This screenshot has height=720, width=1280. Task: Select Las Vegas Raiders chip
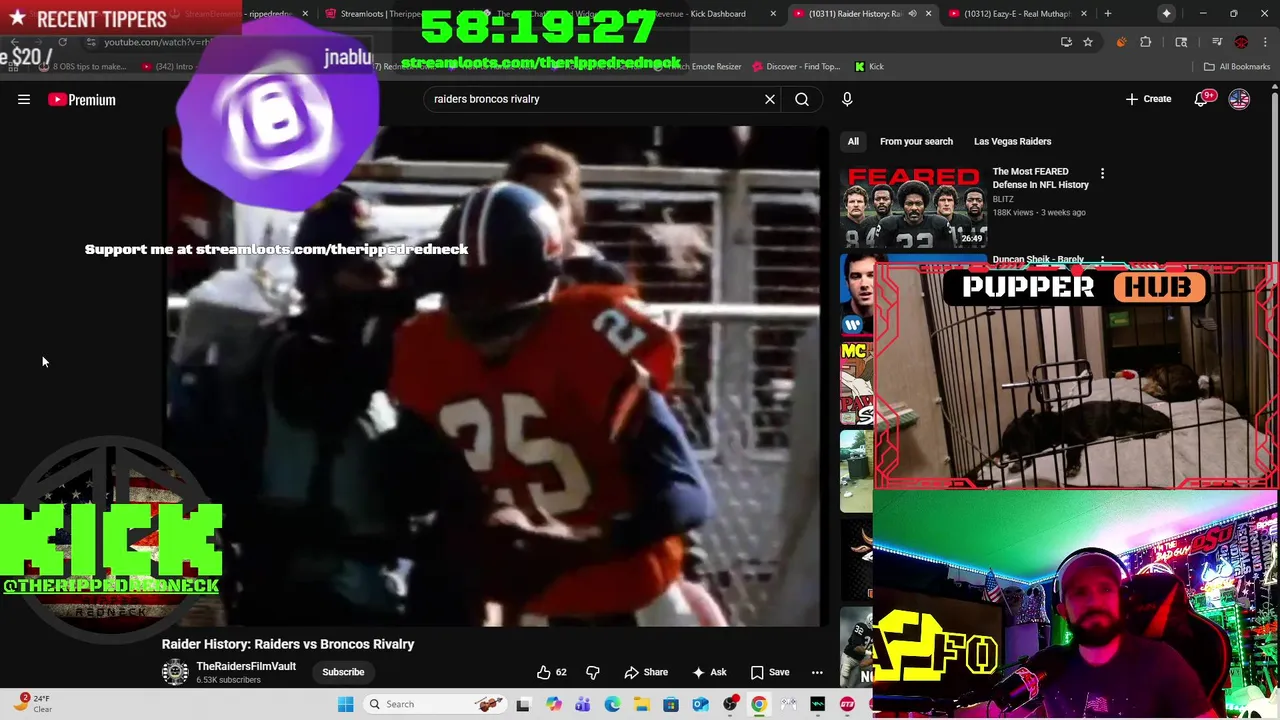1012,141
